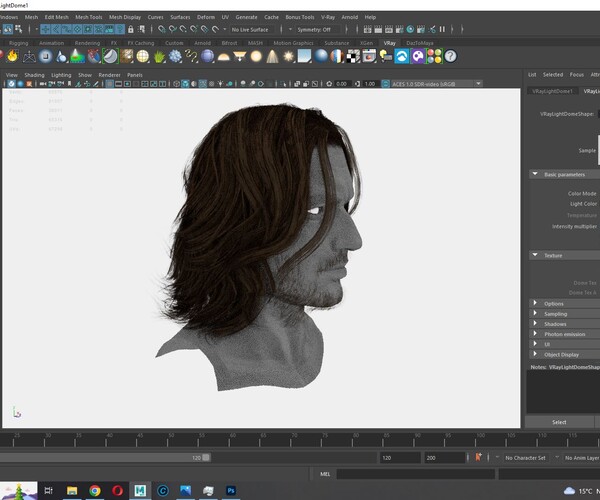The width and height of the screenshot is (600, 500).
Task: Click the highlighted sticker material shelf icon
Action: 111,56
